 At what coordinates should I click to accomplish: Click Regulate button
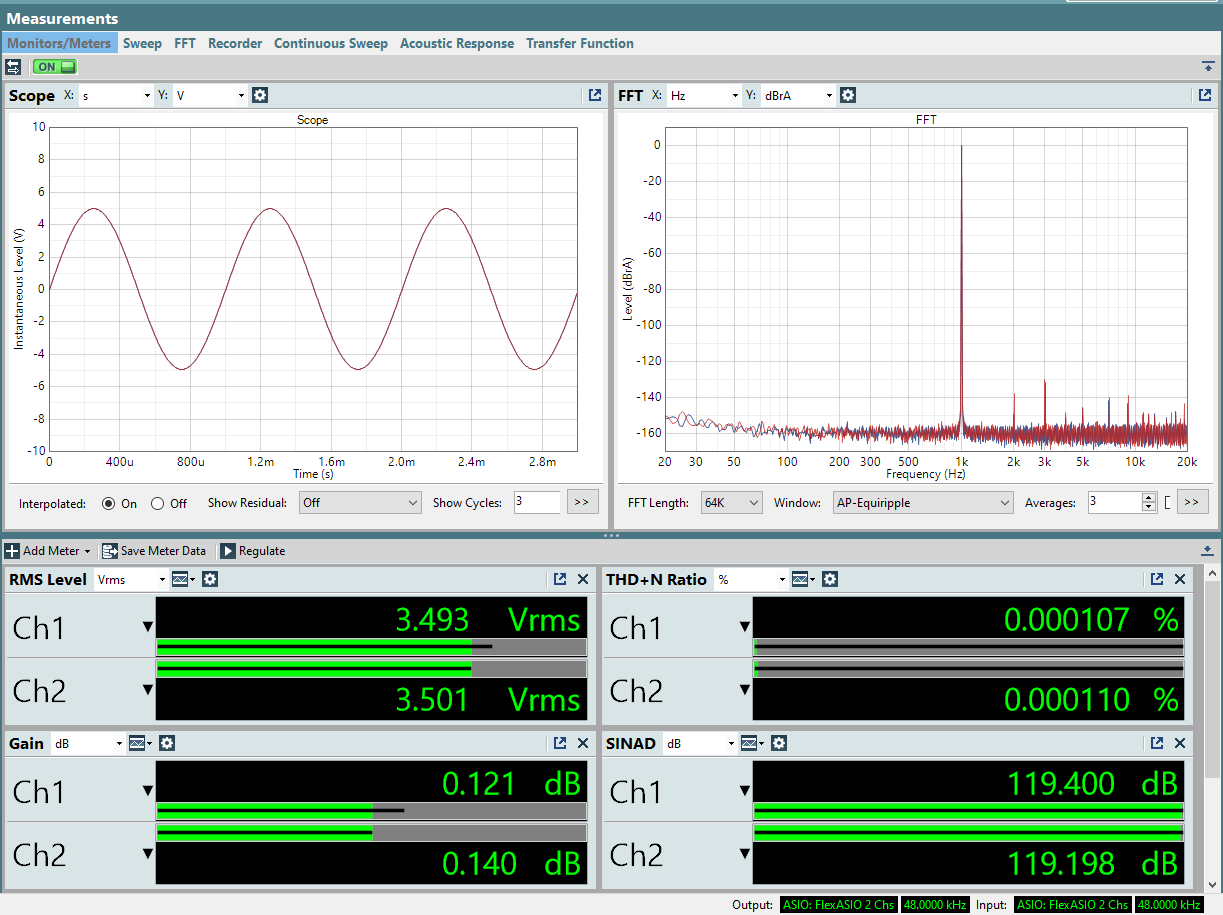tap(252, 551)
